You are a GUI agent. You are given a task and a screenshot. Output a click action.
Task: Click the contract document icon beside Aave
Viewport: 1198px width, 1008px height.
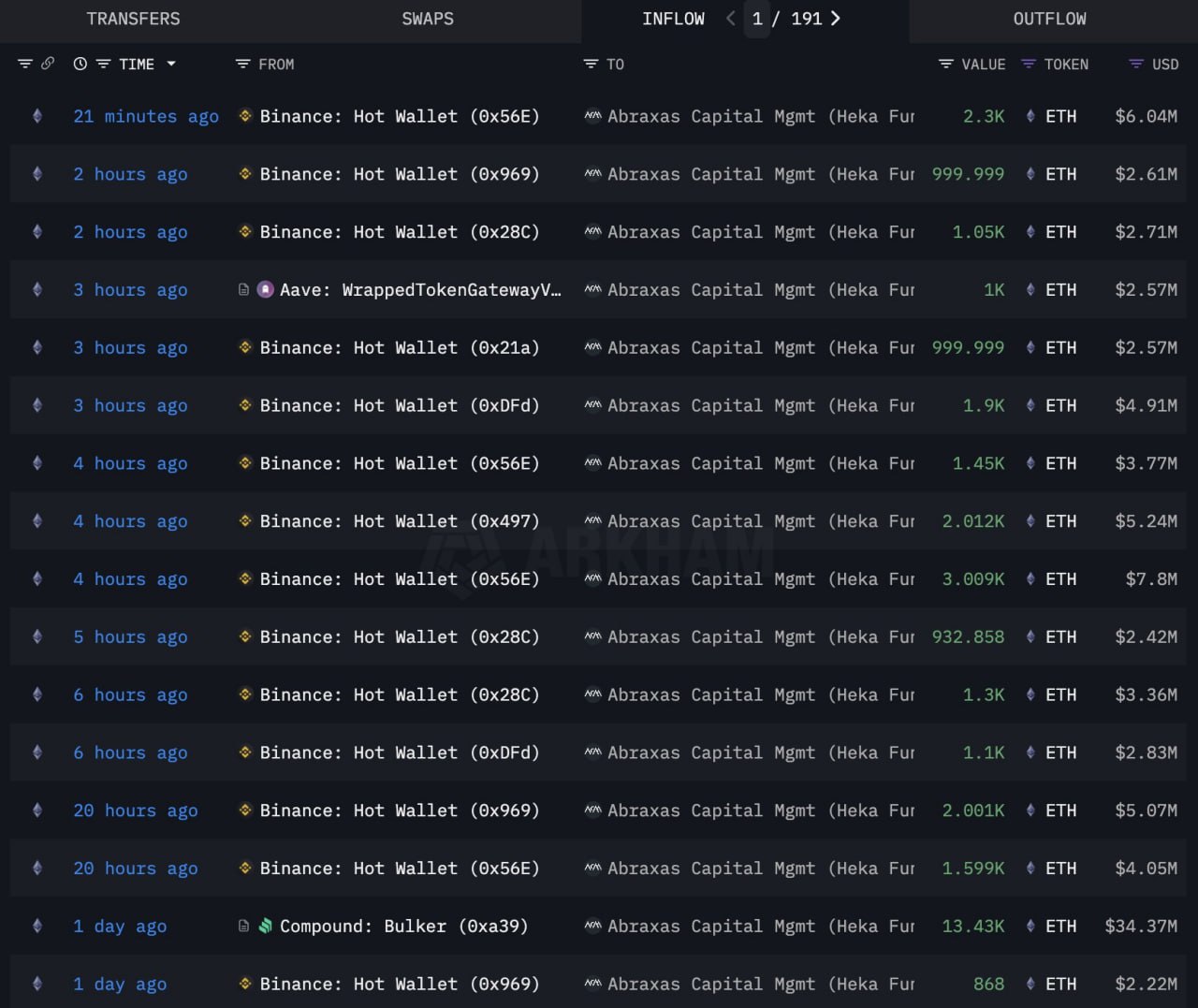coord(244,290)
